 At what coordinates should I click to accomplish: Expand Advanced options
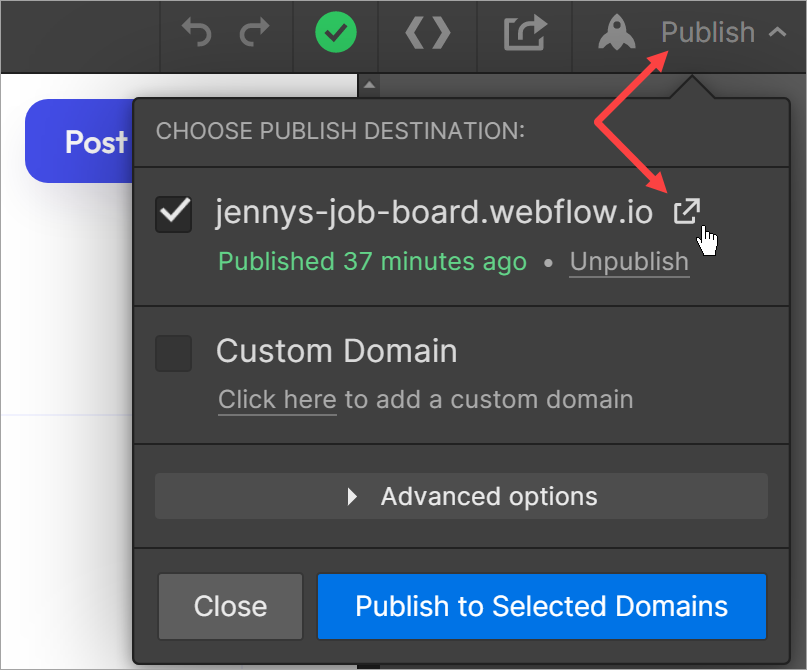(x=461, y=496)
